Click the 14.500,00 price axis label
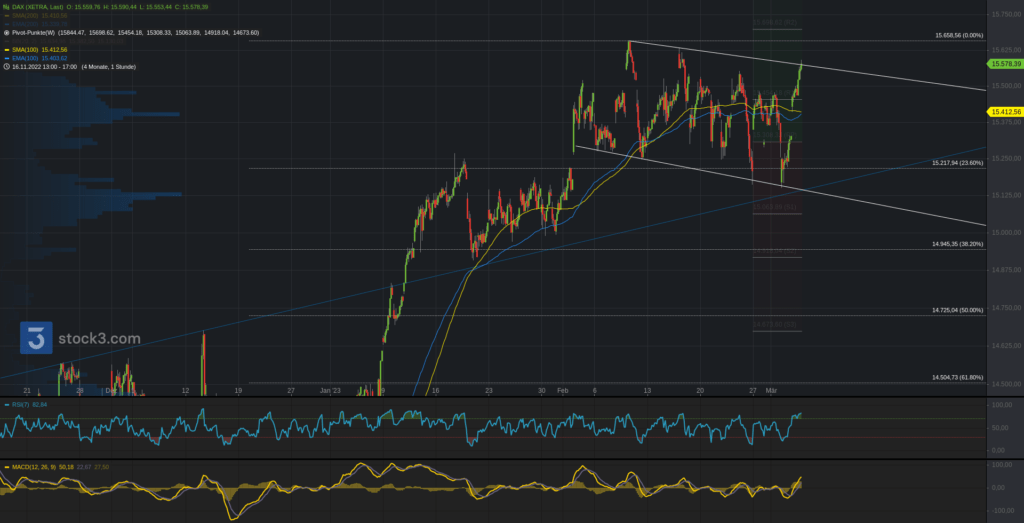The width and height of the screenshot is (1024, 523). pyautogui.click(x=1006, y=383)
